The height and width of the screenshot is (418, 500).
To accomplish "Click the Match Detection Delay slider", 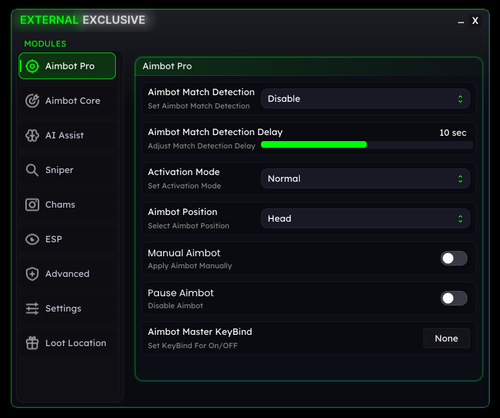I will click(367, 145).
